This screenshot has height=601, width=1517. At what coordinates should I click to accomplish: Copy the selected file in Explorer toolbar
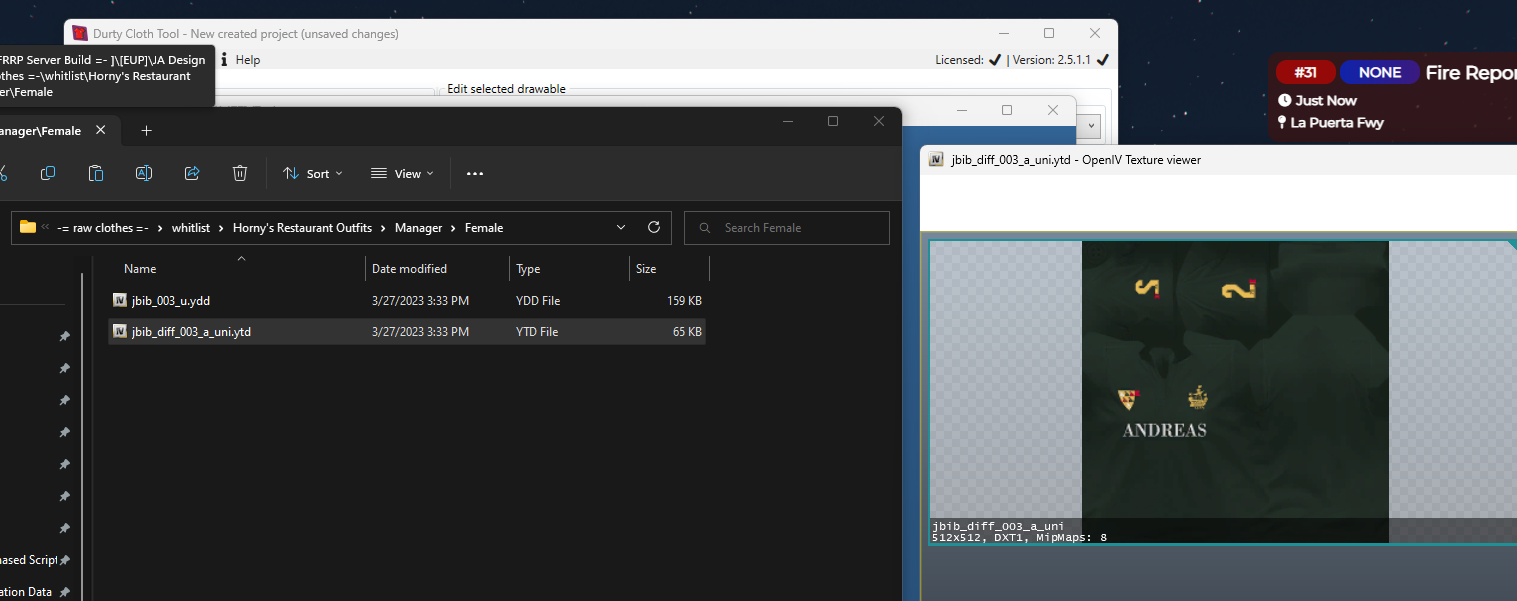tap(48, 173)
